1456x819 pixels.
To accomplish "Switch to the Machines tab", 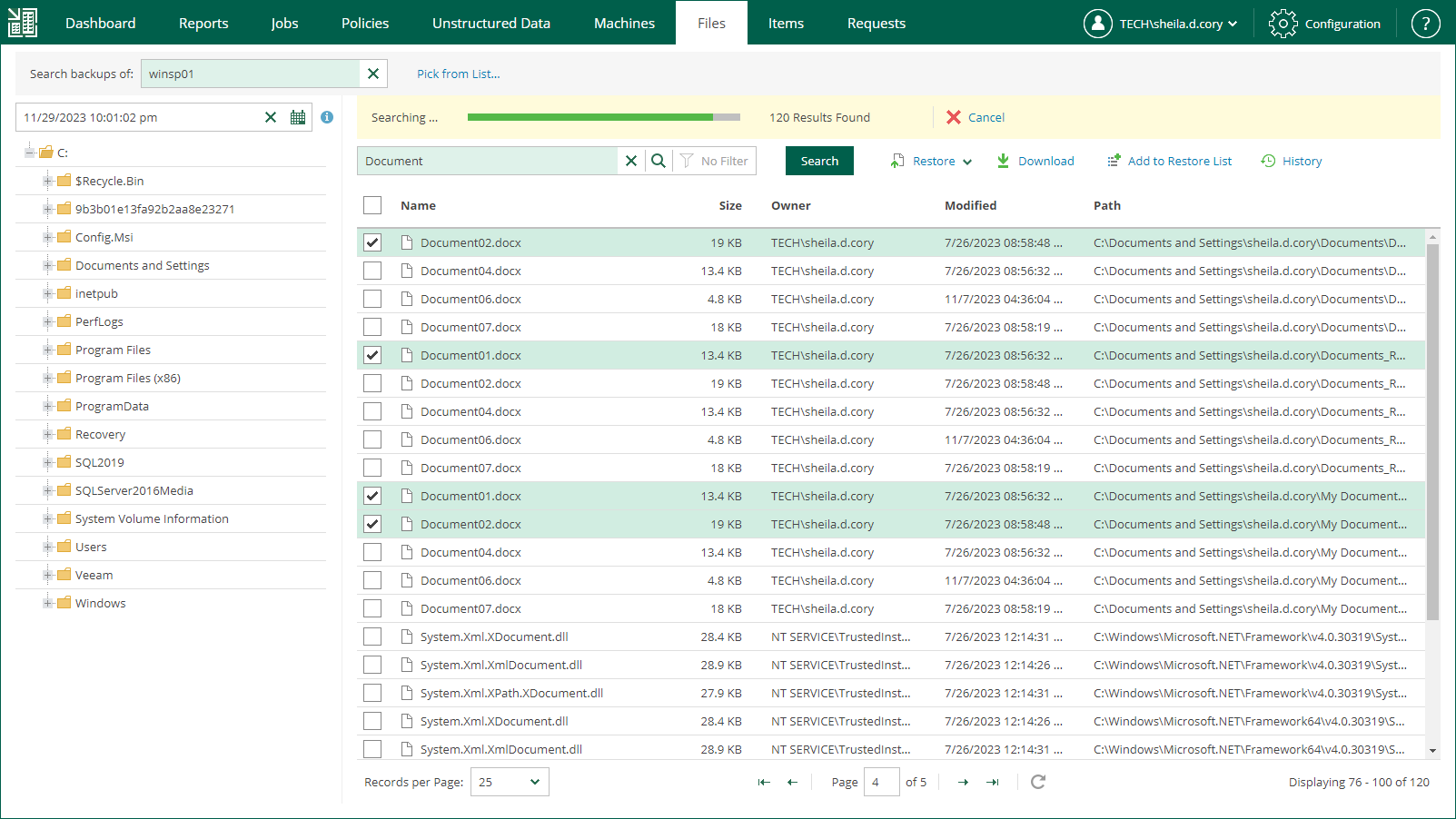I will pyautogui.click(x=624, y=24).
